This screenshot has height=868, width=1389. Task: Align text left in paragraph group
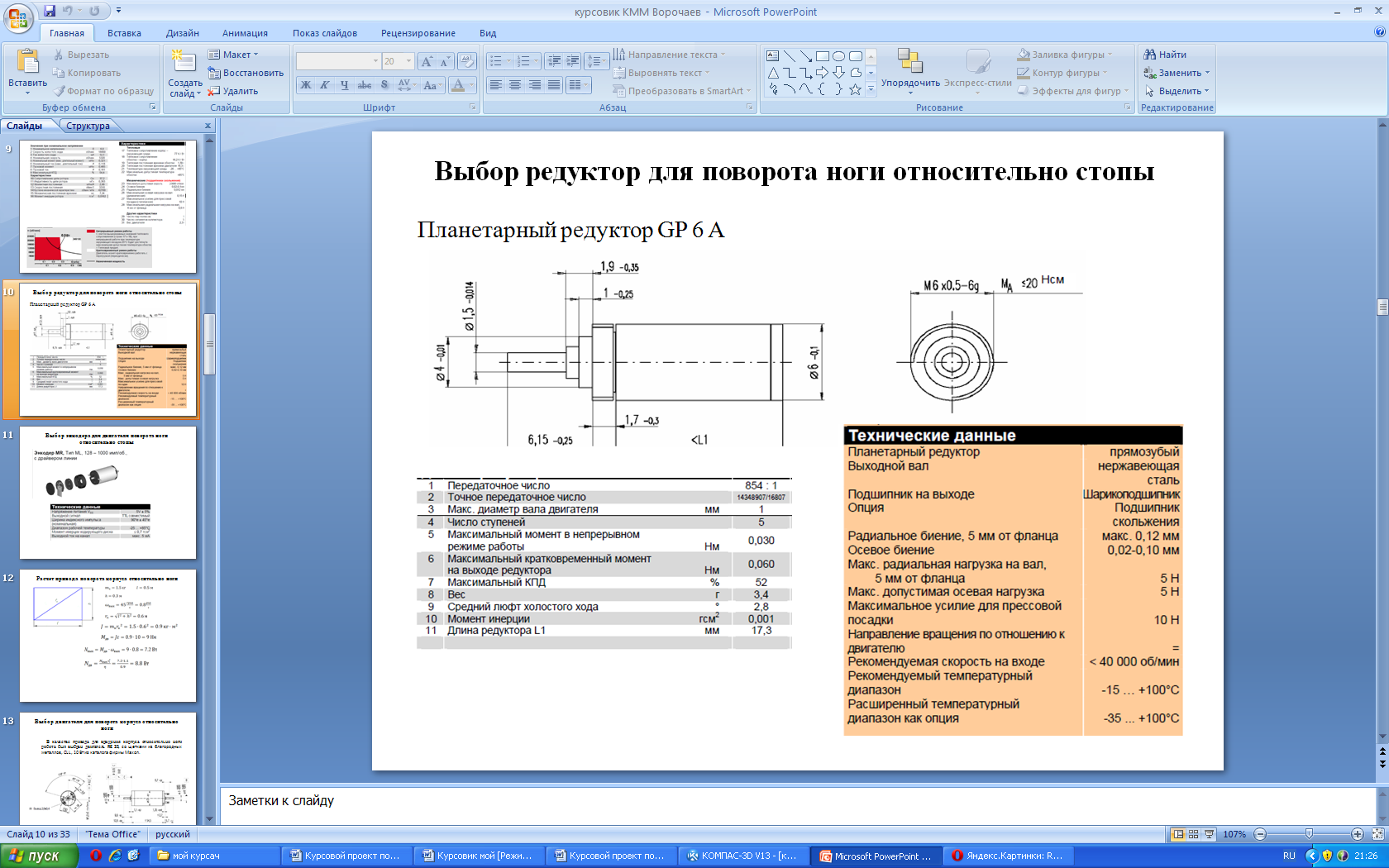pyautogui.click(x=495, y=84)
